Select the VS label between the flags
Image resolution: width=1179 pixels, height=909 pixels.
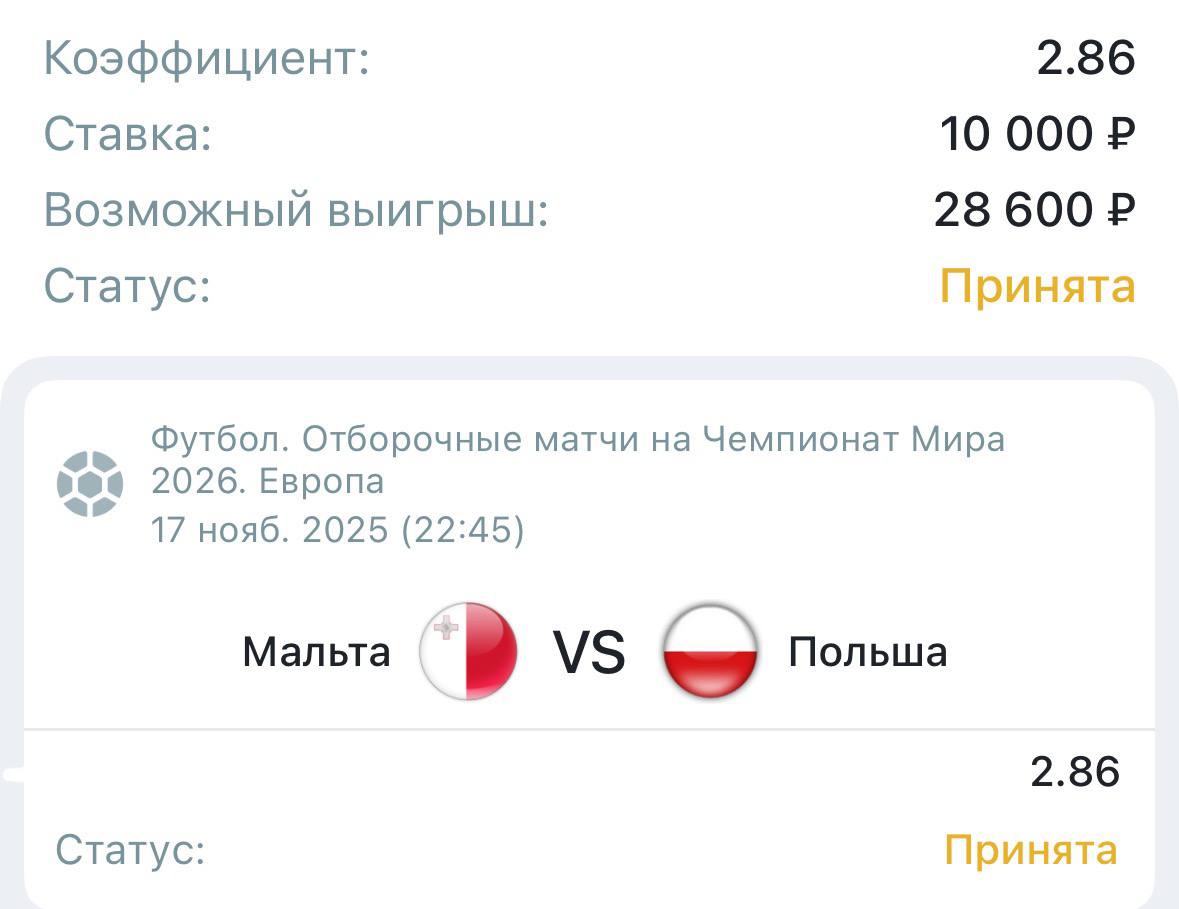tap(589, 654)
